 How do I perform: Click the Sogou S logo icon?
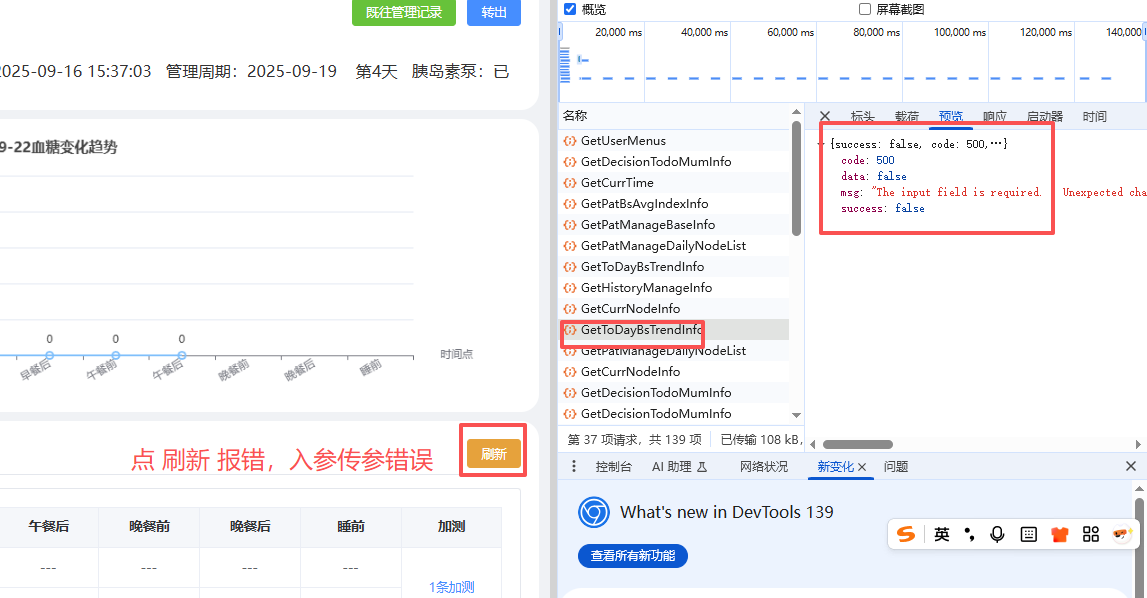point(906,534)
